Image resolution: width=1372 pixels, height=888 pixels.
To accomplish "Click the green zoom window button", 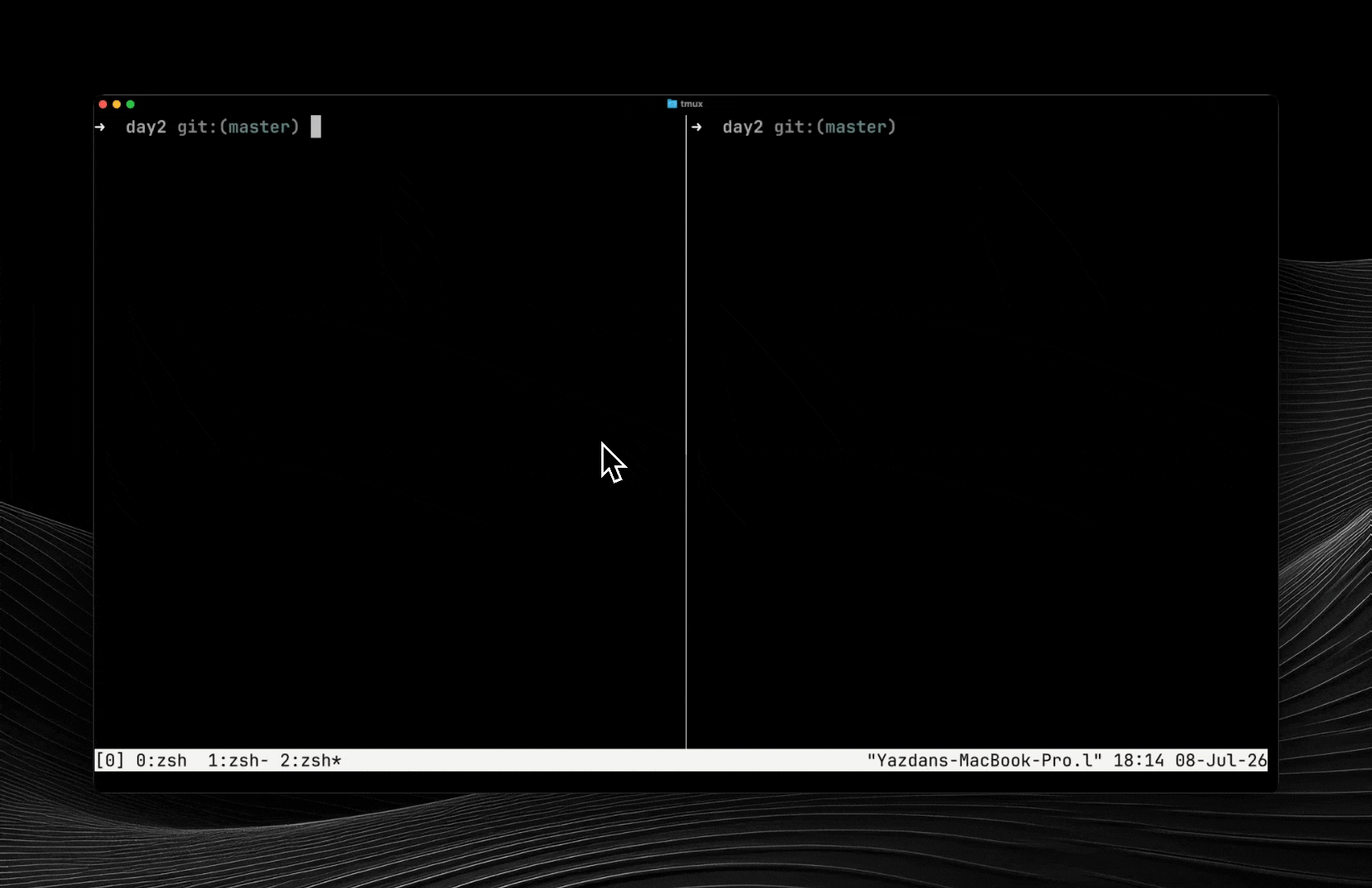I will click(x=130, y=104).
